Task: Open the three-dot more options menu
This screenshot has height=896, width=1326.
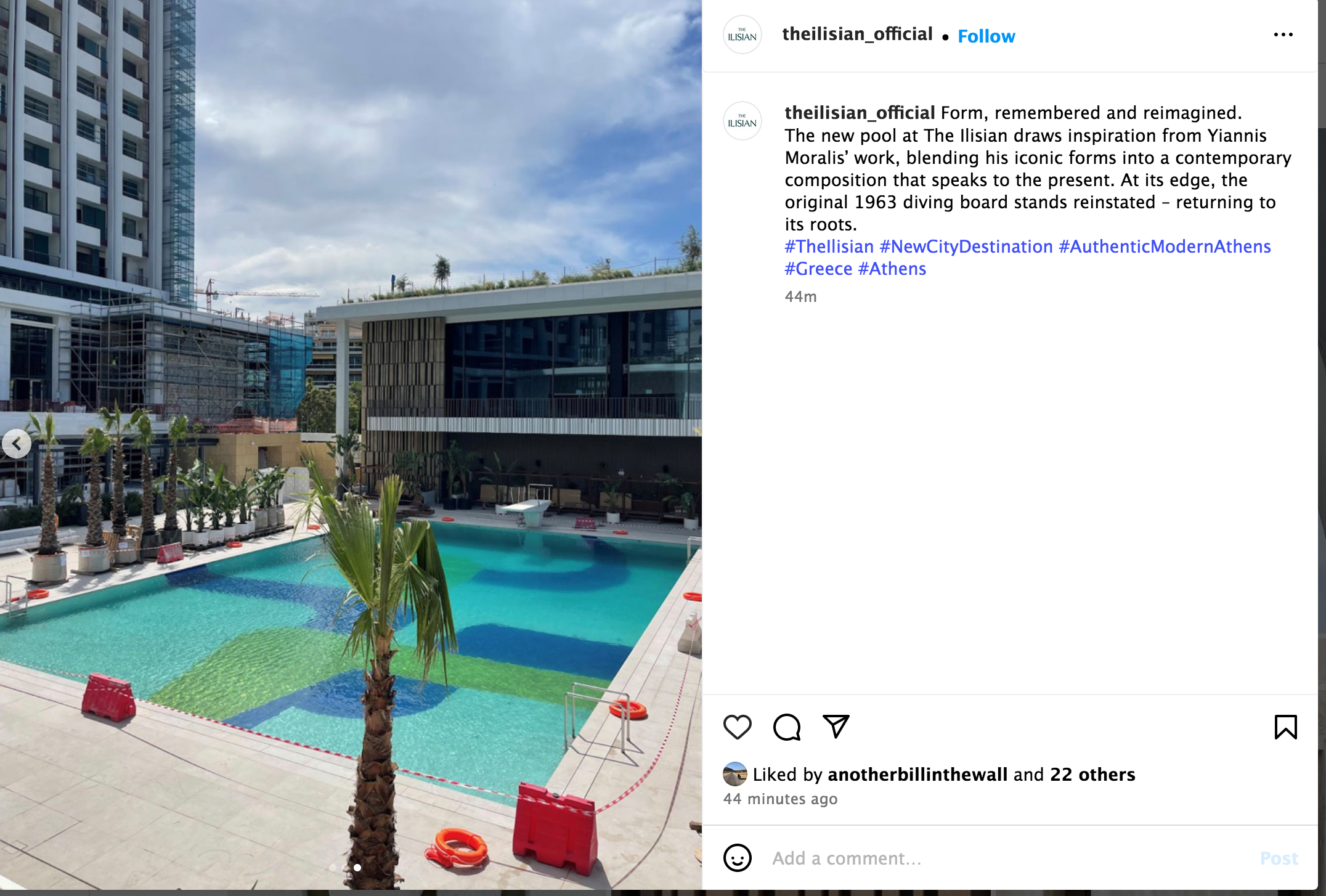Action: [1283, 35]
